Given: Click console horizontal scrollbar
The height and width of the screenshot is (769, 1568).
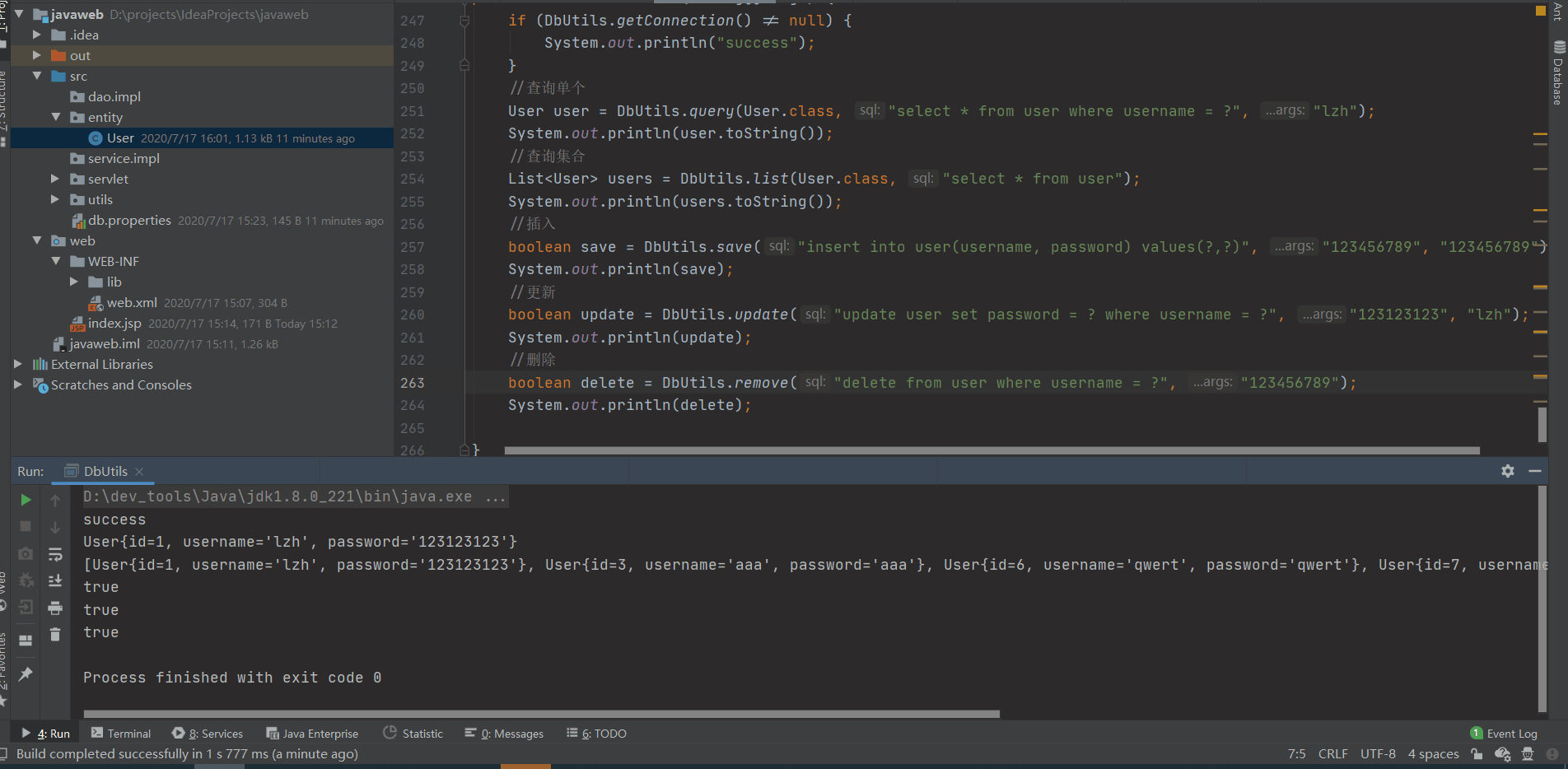Looking at the screenshot, I should click(541, 714).
